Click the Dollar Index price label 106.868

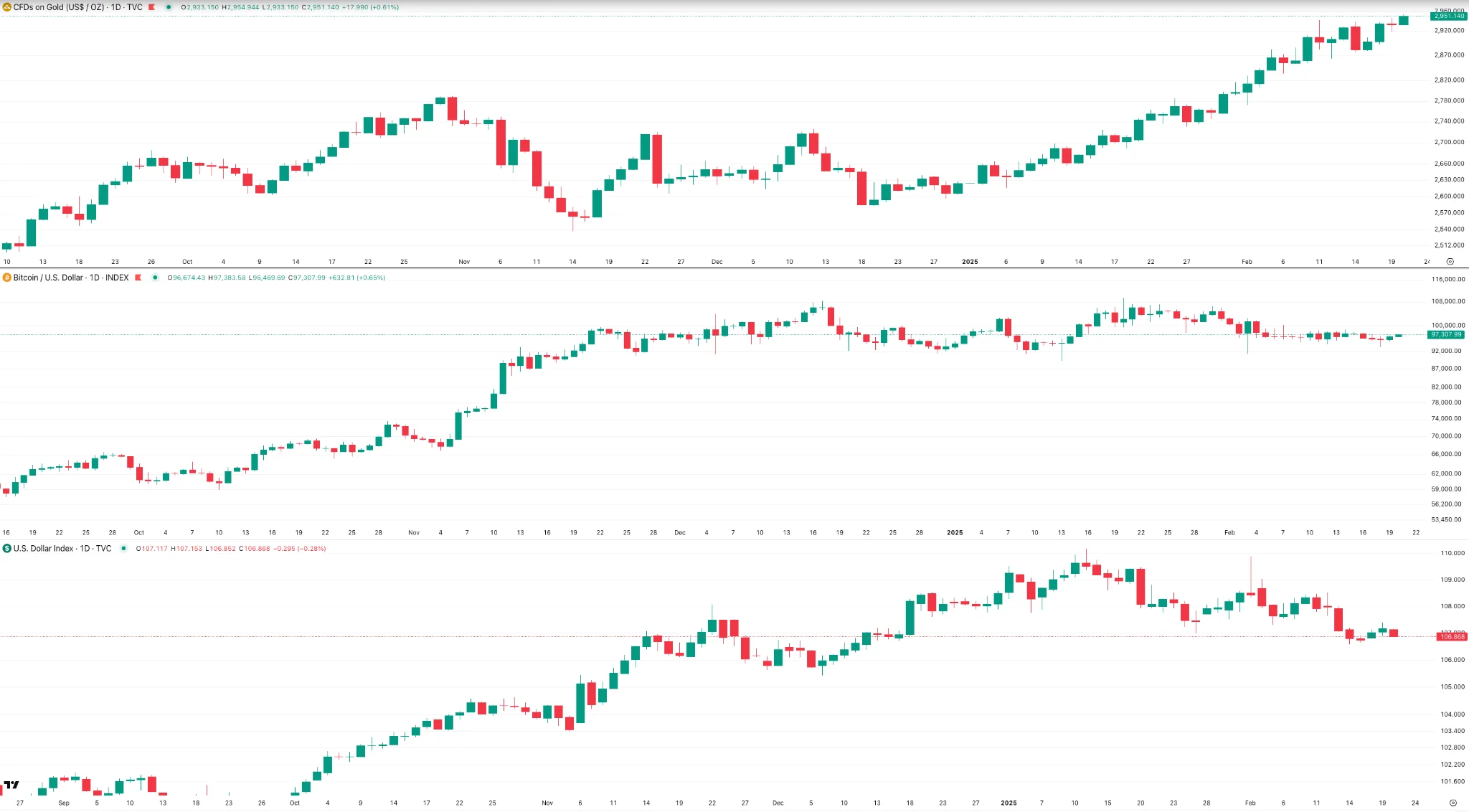tap(1452, 637)
